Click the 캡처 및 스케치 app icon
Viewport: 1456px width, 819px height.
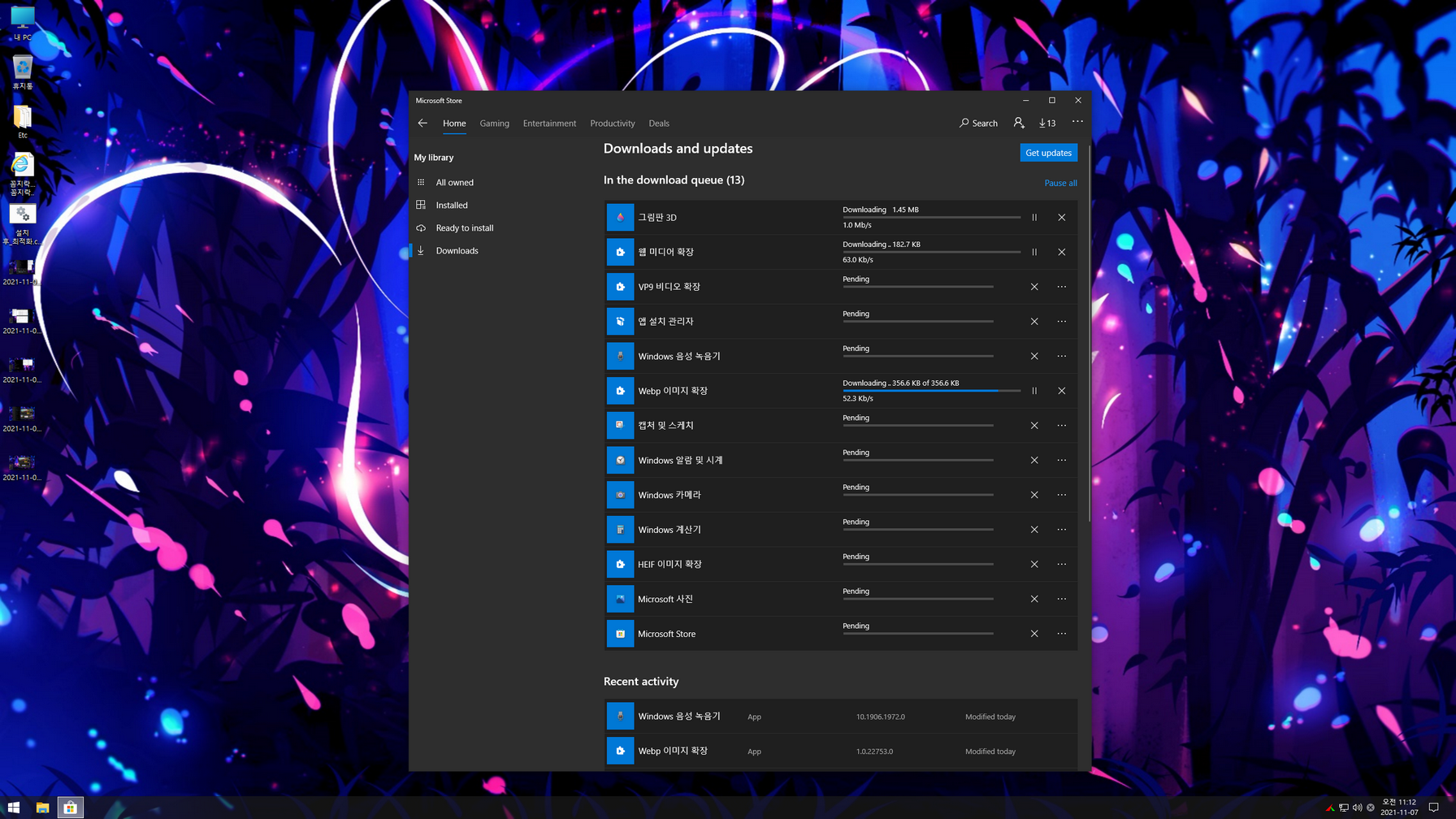click(620, 426)
